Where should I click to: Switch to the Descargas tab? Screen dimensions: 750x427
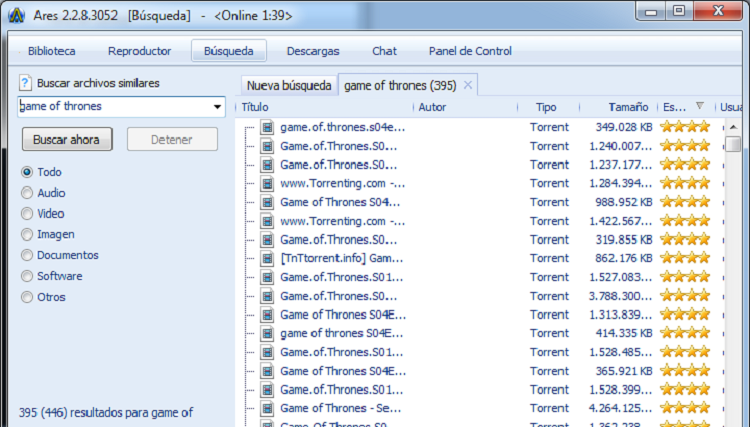click(312, 51)
